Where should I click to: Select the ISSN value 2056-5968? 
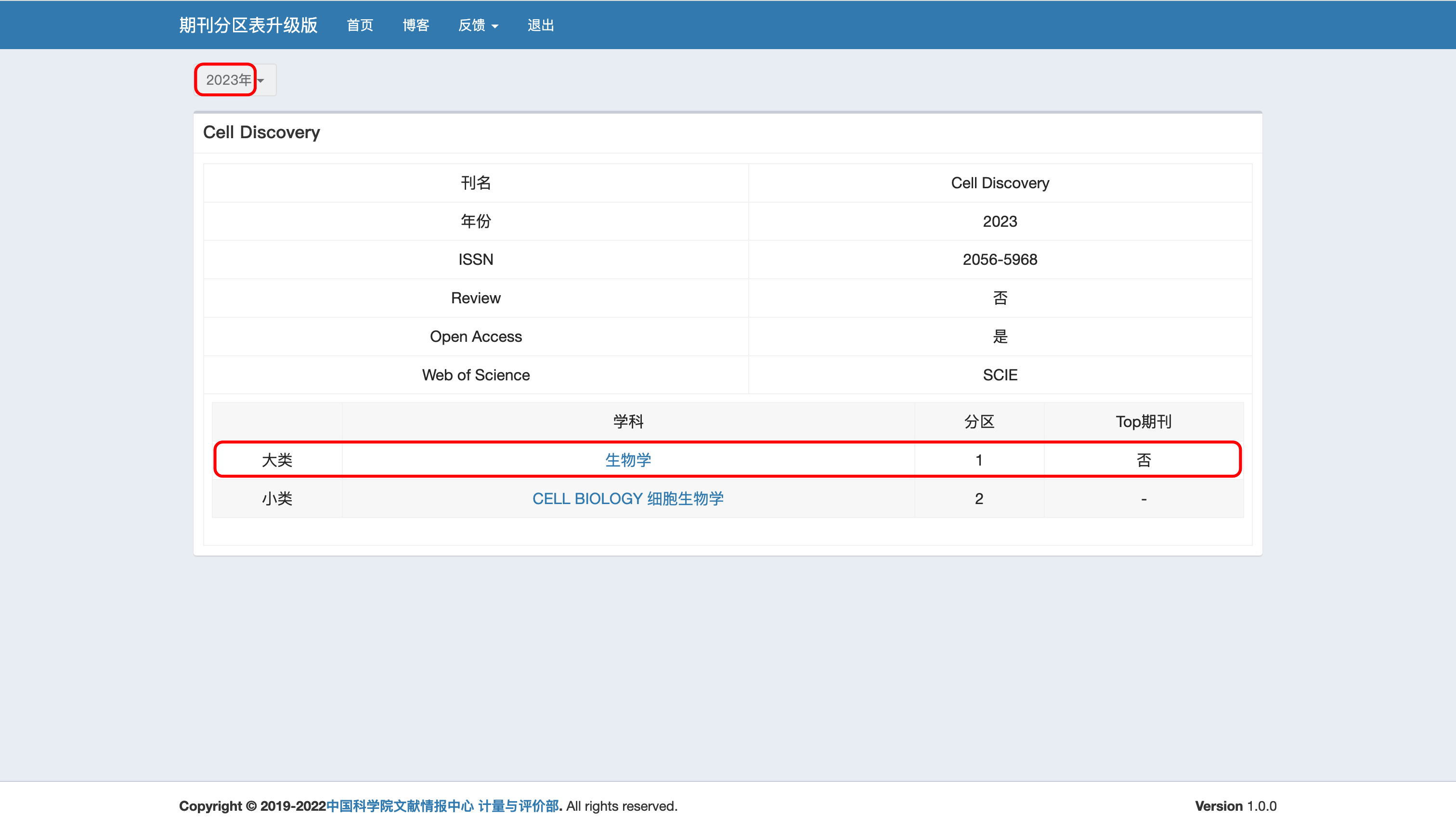point(1000,259)
